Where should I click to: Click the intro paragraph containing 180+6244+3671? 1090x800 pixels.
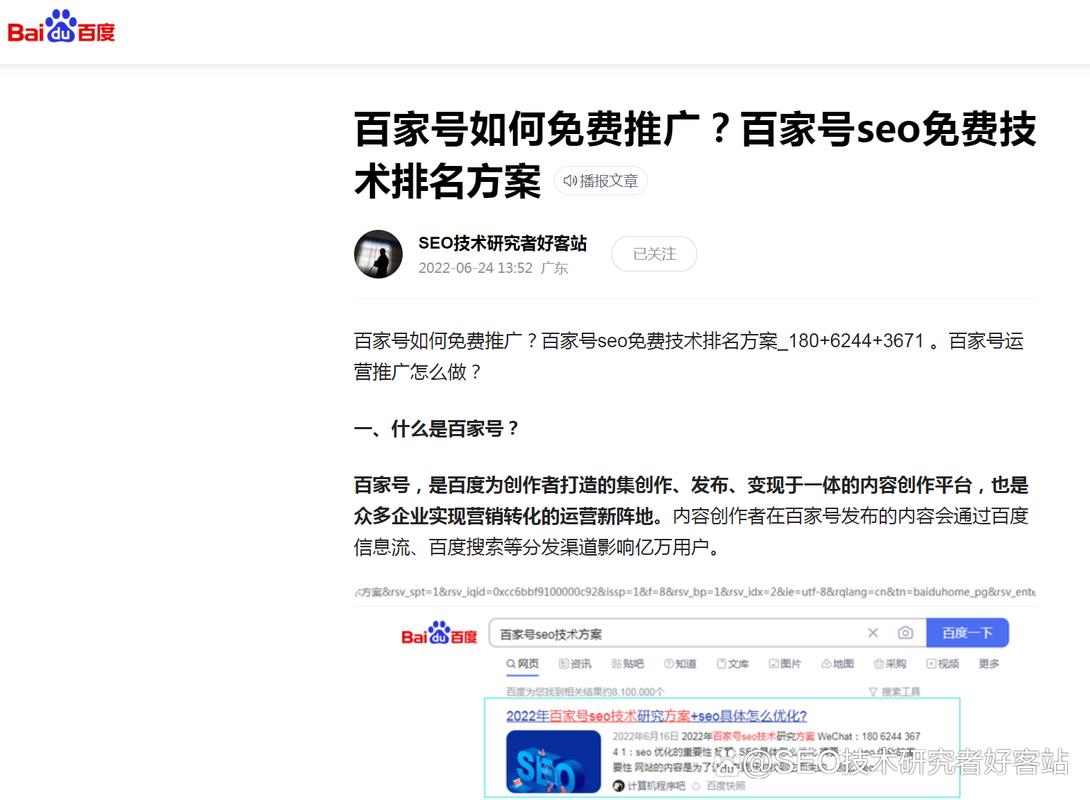click(x=690, y=356)
